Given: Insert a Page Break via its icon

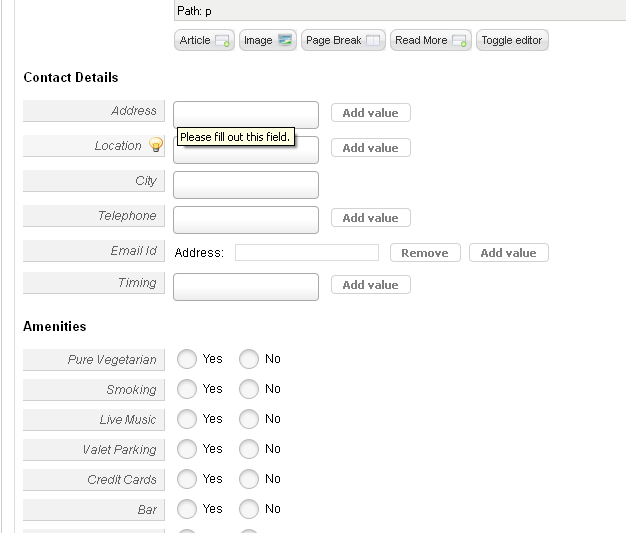Looking at the screenshot, I should pyautogui.click(x=343, y=40).
